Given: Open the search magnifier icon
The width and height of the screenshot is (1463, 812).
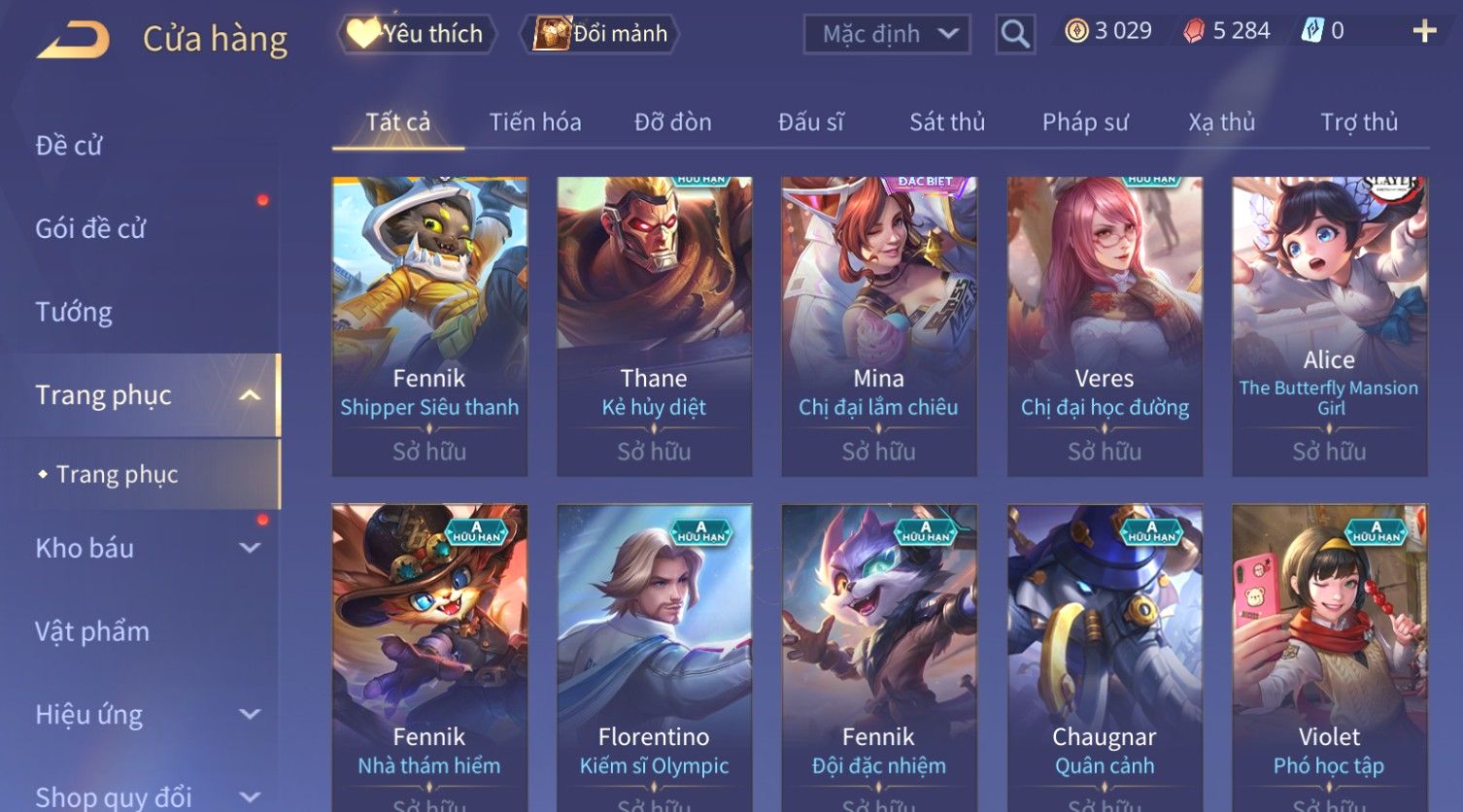Looking at the screenshot, I should point(1015,34).
